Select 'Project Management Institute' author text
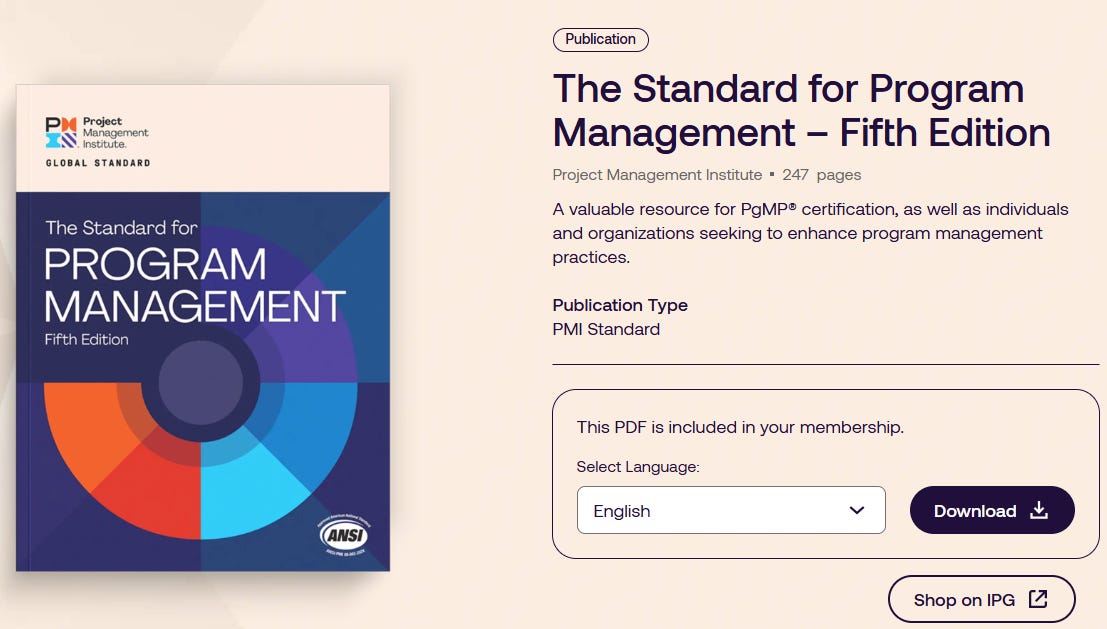This screenshot has width=1107, height=629. pyautogui.click(x=657, y=174)
